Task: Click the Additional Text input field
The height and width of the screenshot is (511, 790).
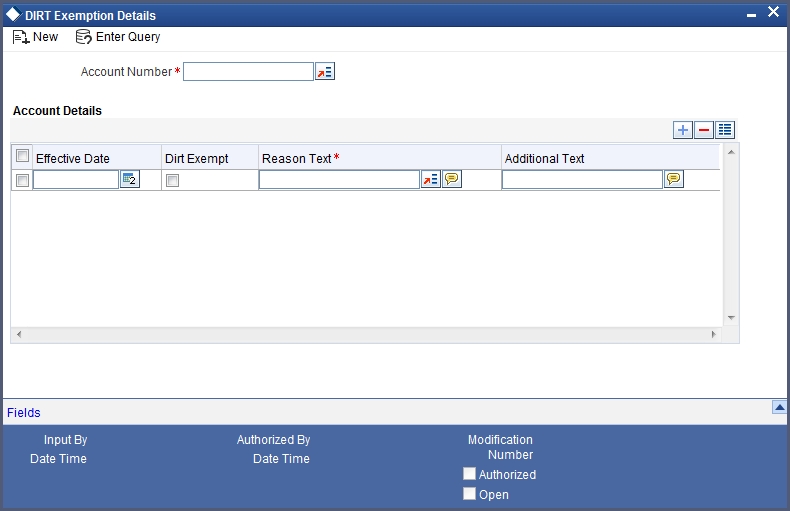Action: point(582,180)
